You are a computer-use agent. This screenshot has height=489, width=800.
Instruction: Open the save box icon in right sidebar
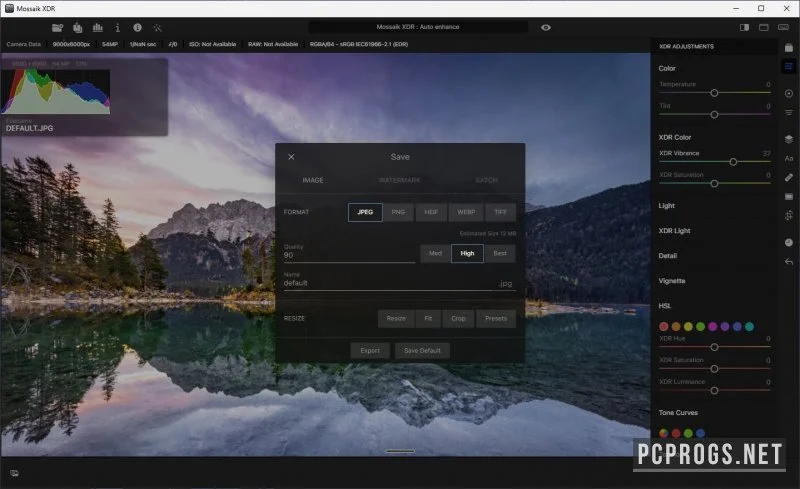pyautogui.click(x=789, y=47)
